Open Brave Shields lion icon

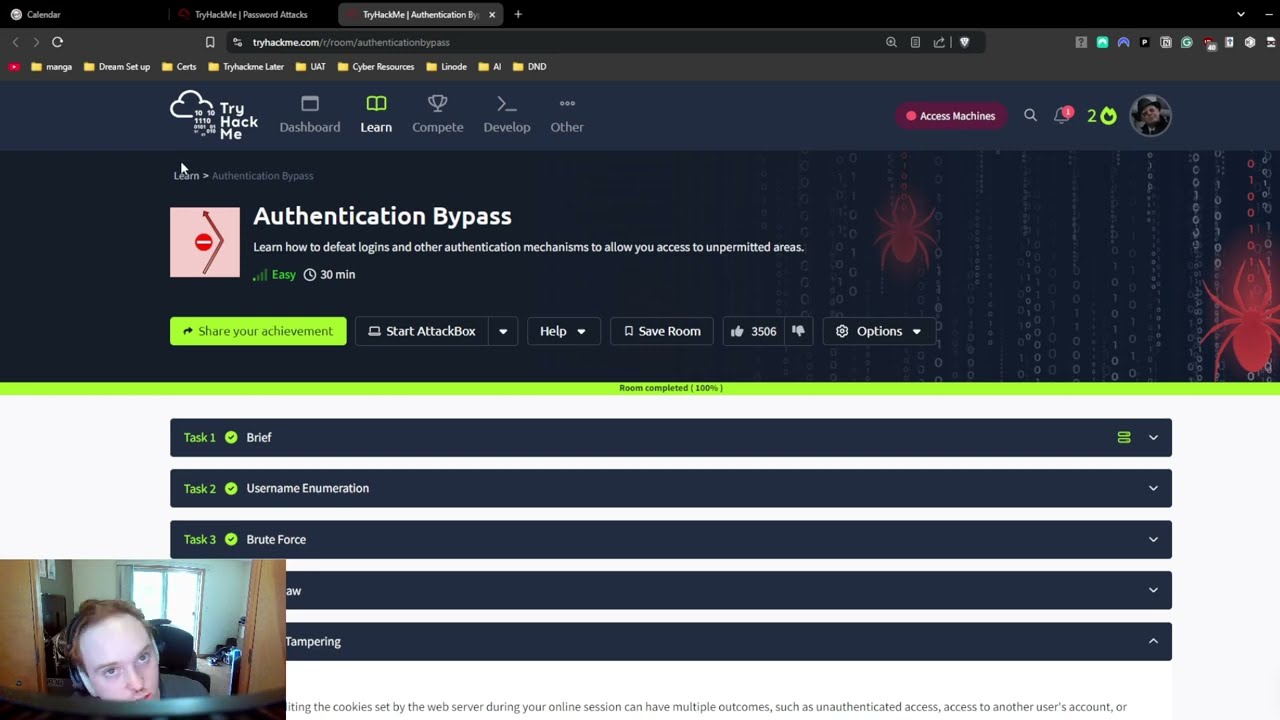tap(964, 42)
